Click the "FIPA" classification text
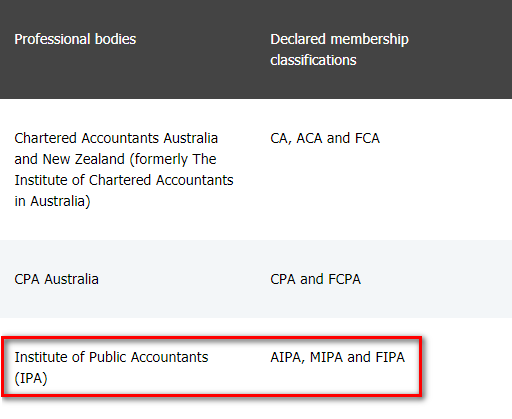Image resolution: width=512 pixels, height=419 pixels. pyautogui.click(x=390, y=357)
